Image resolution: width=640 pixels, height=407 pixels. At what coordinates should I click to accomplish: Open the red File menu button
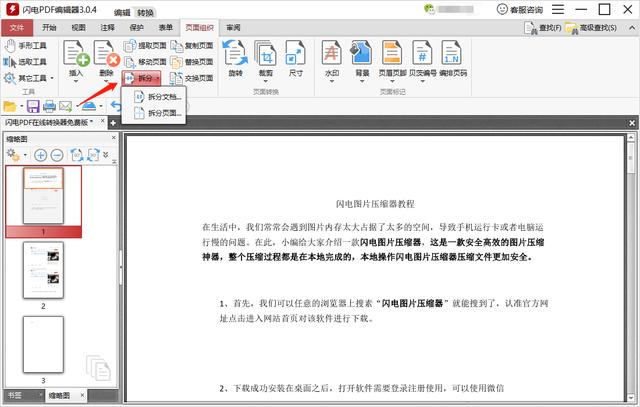click(x=17, y=28)
